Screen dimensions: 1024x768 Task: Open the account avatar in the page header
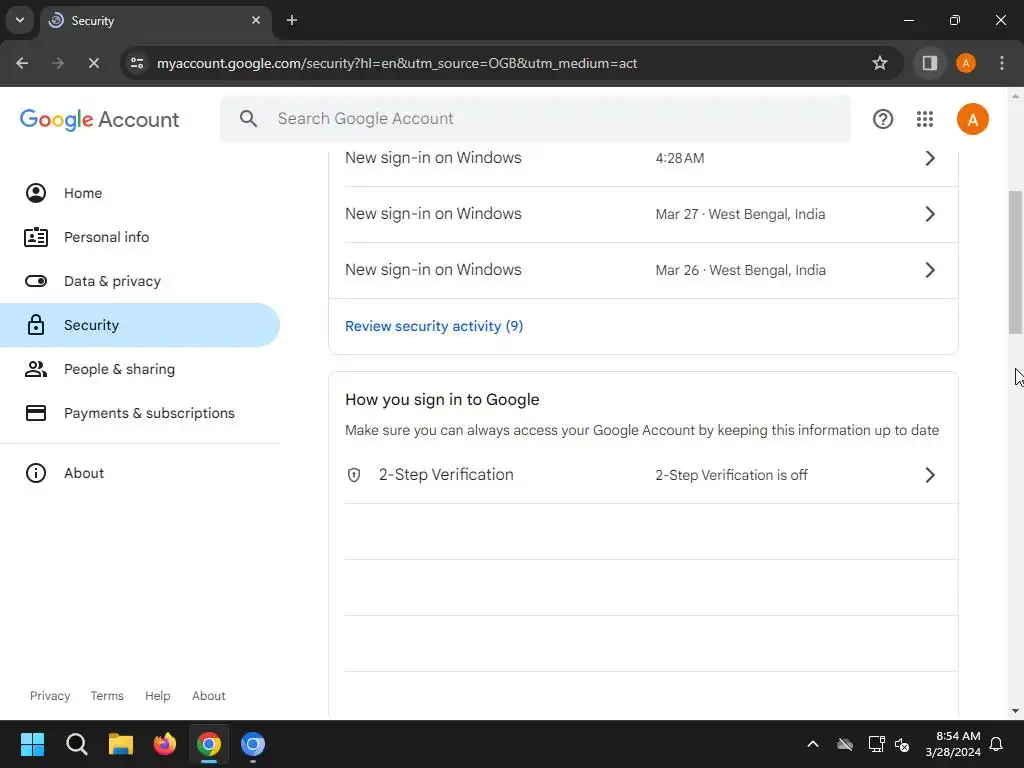tap(972, 119)
